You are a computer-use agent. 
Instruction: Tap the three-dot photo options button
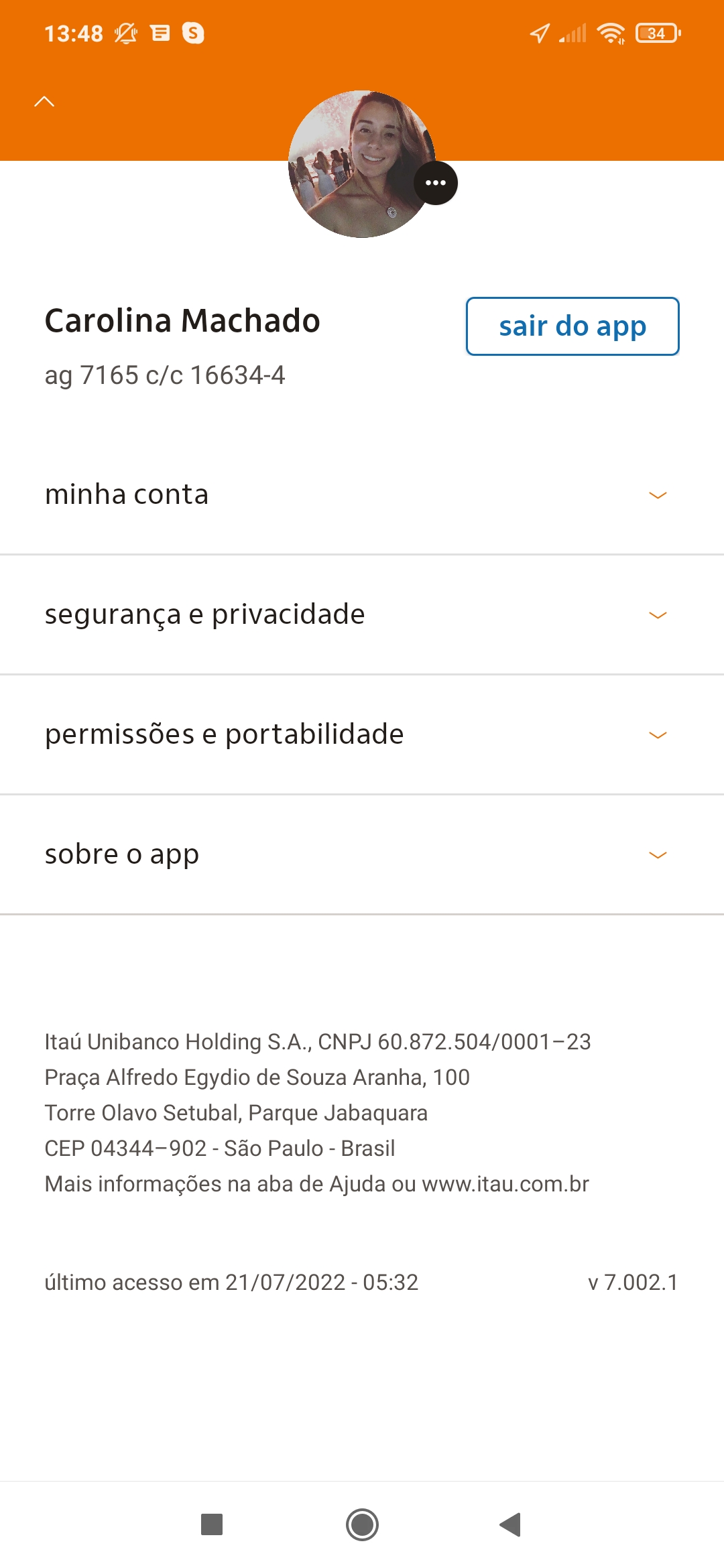[436, 183]
